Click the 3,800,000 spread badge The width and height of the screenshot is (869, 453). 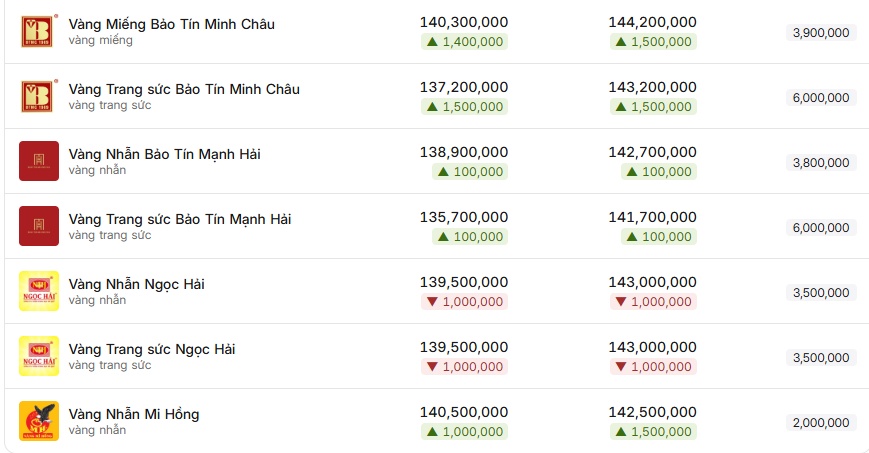coord(821,162)
